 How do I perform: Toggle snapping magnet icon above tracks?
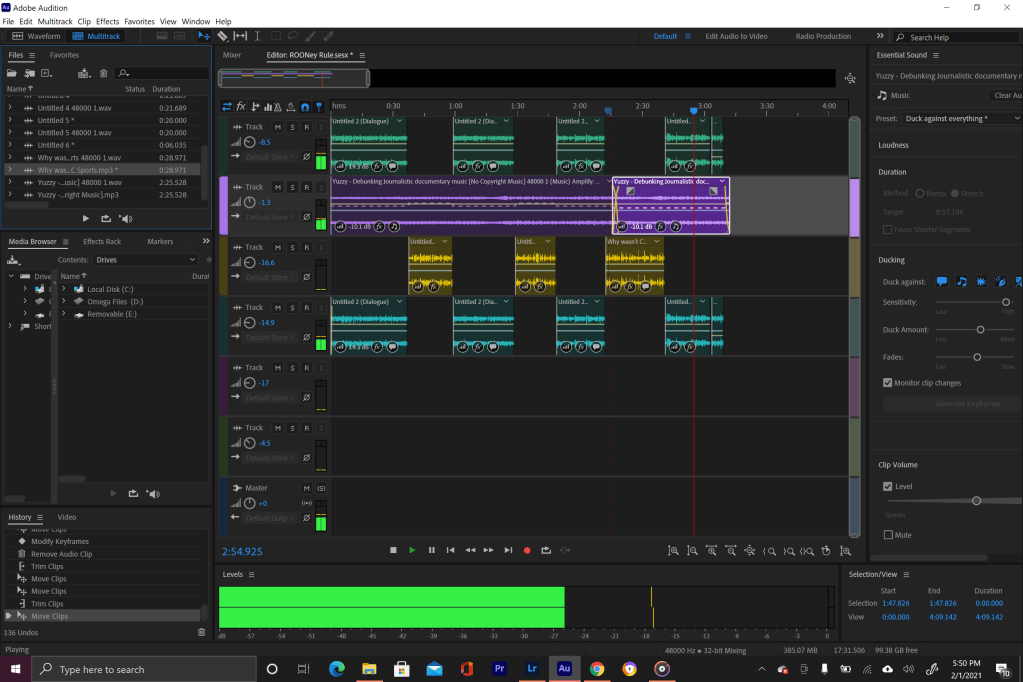(304, 106)
